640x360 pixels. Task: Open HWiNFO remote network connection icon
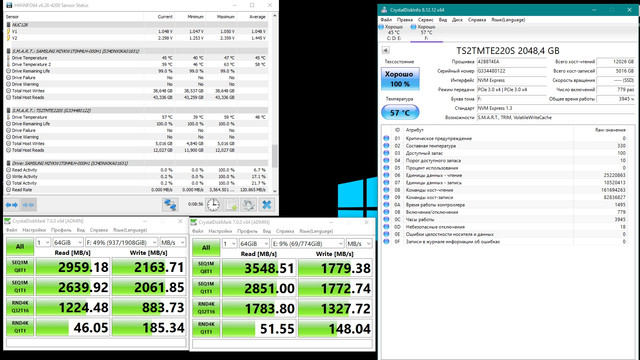click(170, 204)
